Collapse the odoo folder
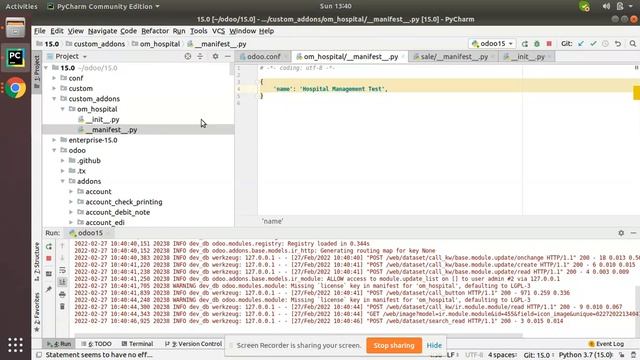Image resolution: width=640 pixels, height=360 pixels. tap(54, 150)
